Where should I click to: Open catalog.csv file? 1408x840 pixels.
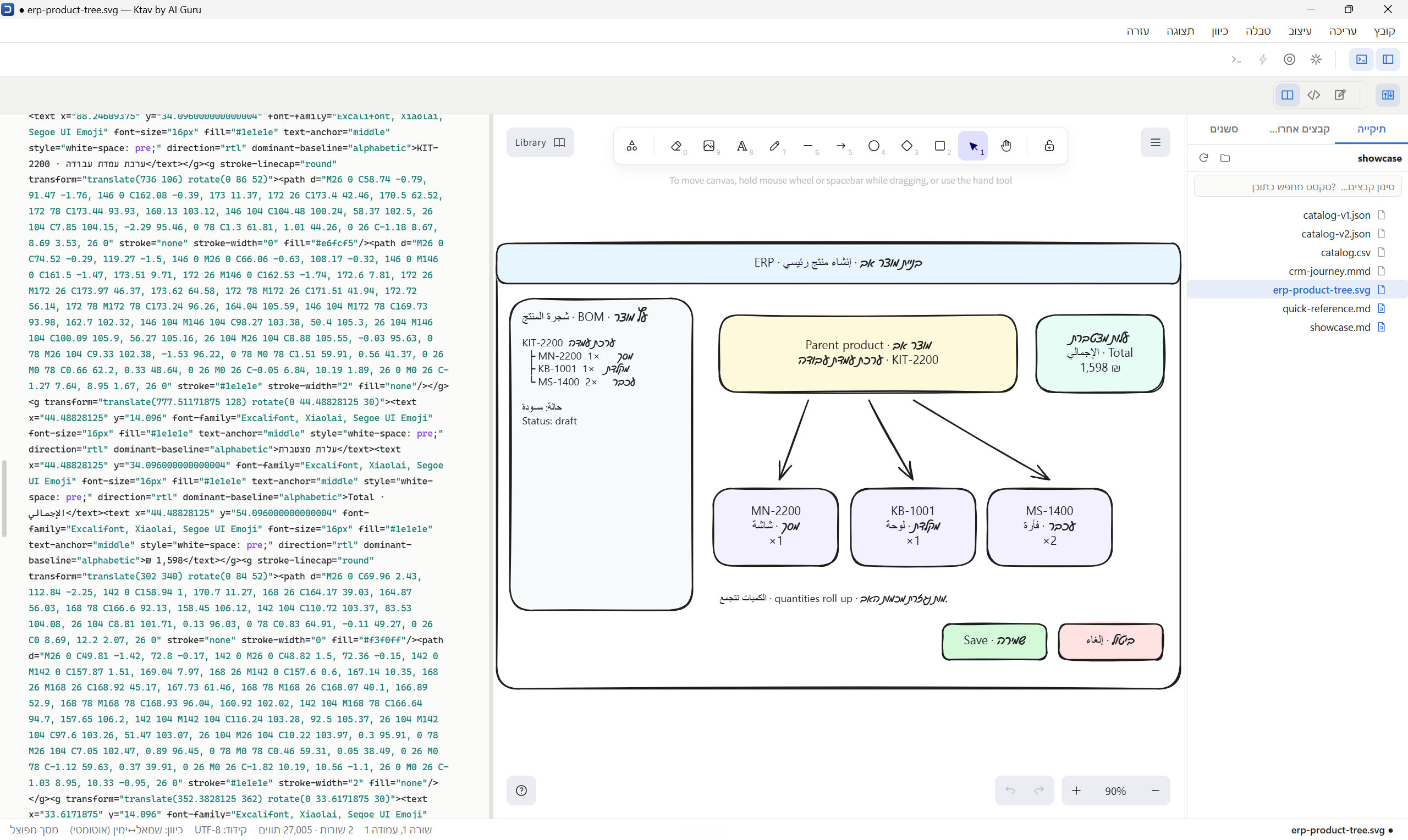pyautogui.click(x=1297, y=252)
